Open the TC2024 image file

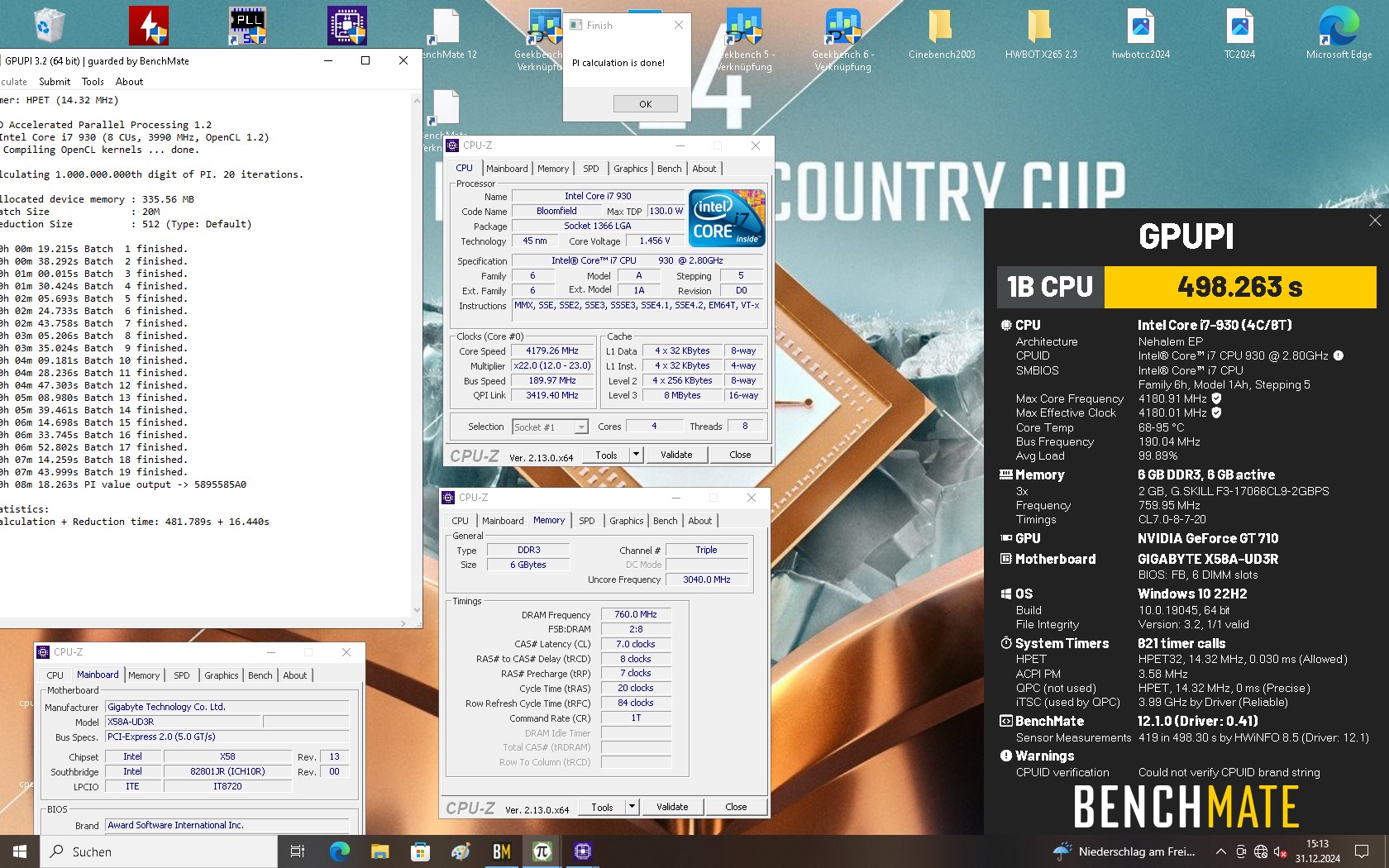pos(1239,35)
